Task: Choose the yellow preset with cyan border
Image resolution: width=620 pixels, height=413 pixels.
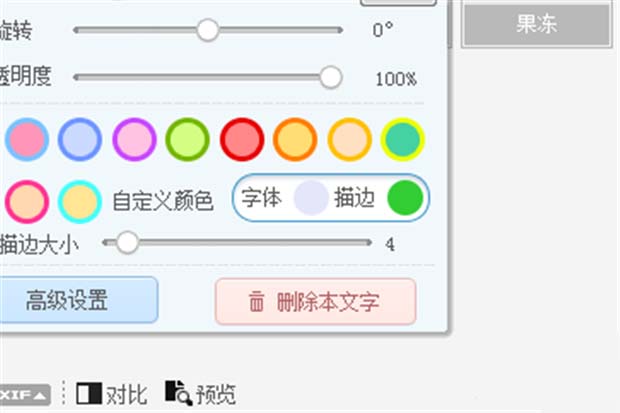Action: 79,201
